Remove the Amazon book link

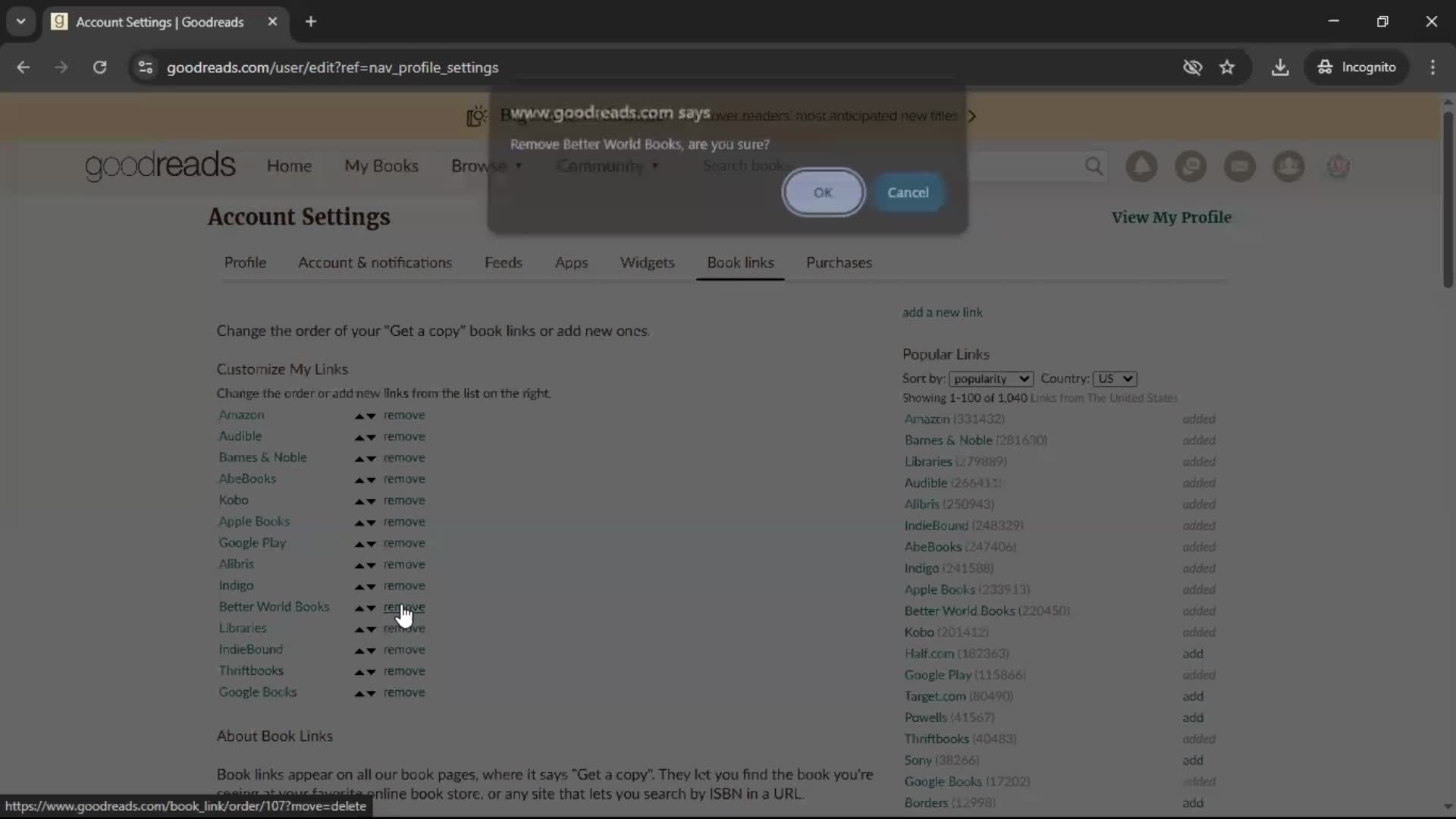tap(404, 415)
